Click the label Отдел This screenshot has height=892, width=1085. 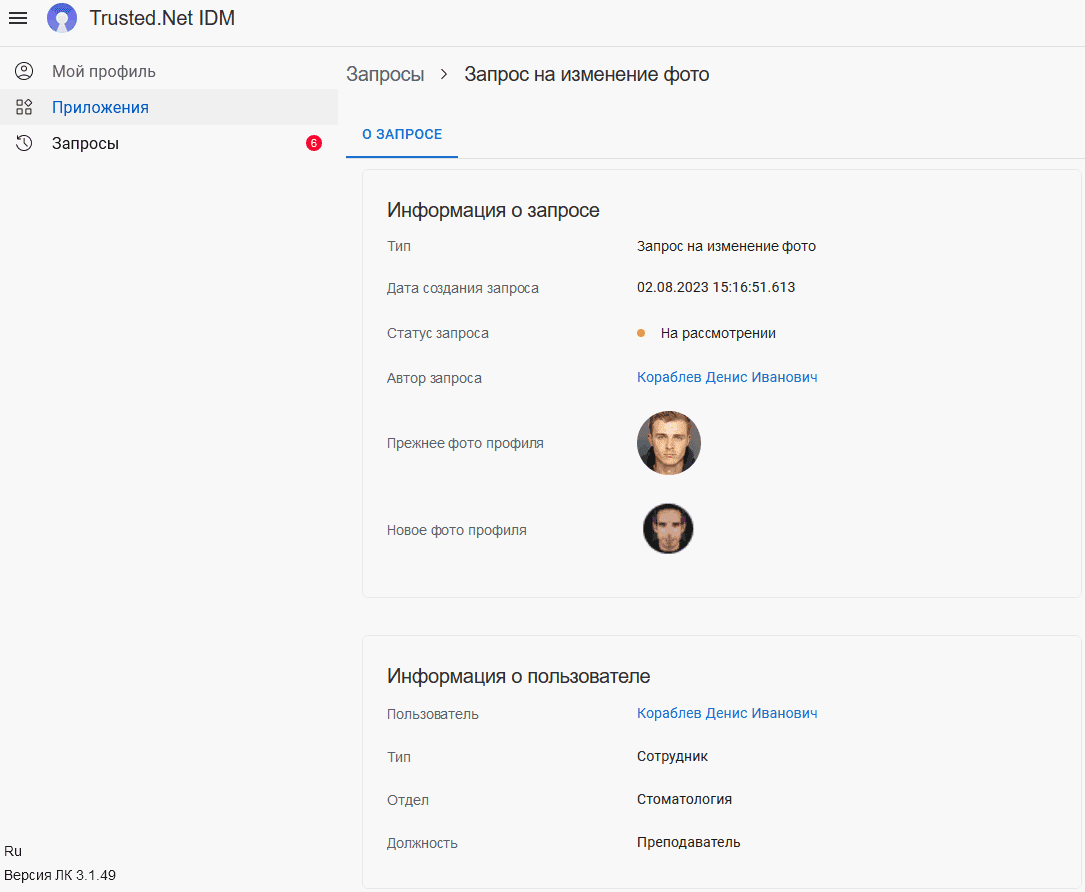pyautogui.click(x=408, y=801)
